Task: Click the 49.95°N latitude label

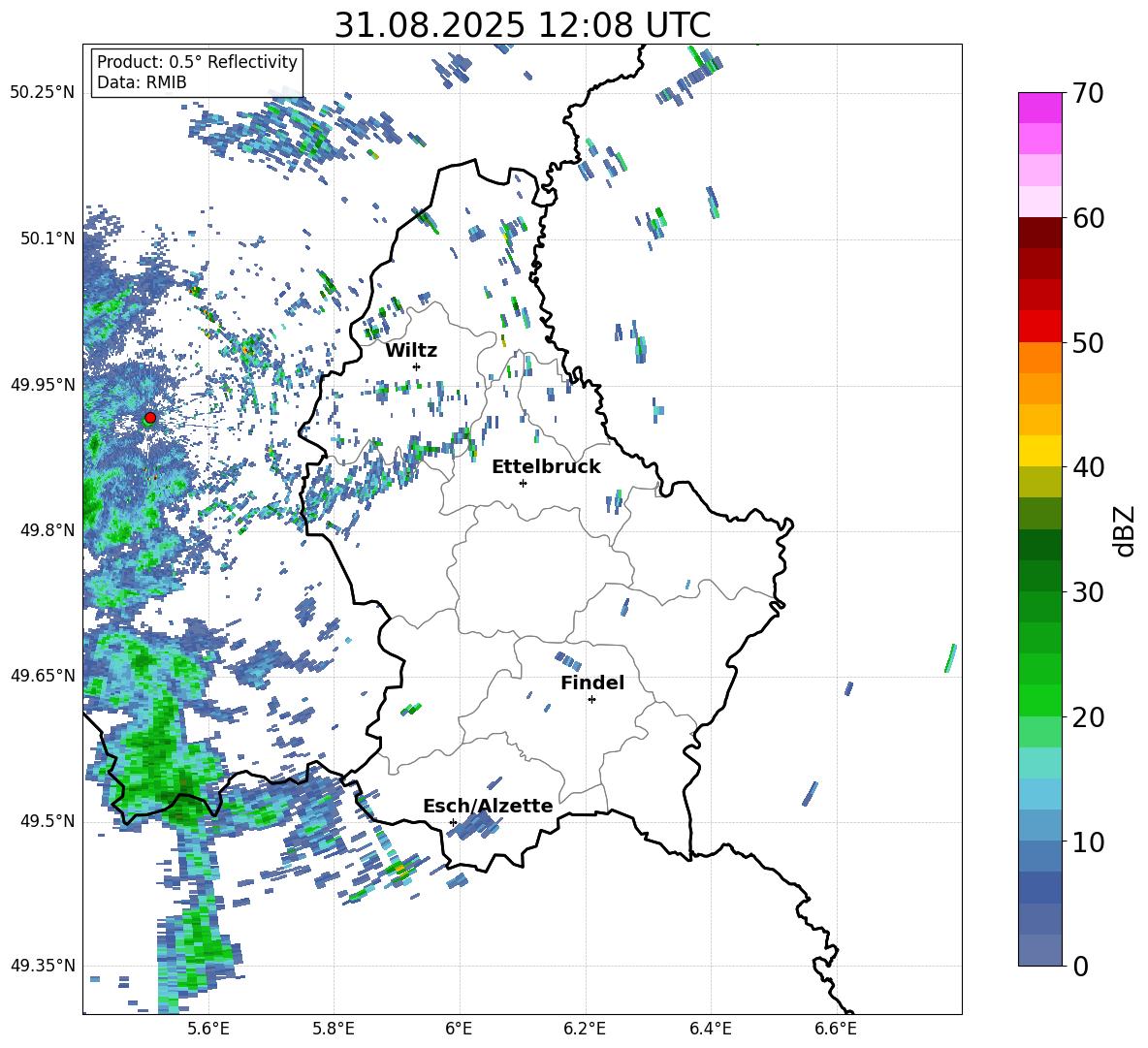Action: [x=43, y=384]
